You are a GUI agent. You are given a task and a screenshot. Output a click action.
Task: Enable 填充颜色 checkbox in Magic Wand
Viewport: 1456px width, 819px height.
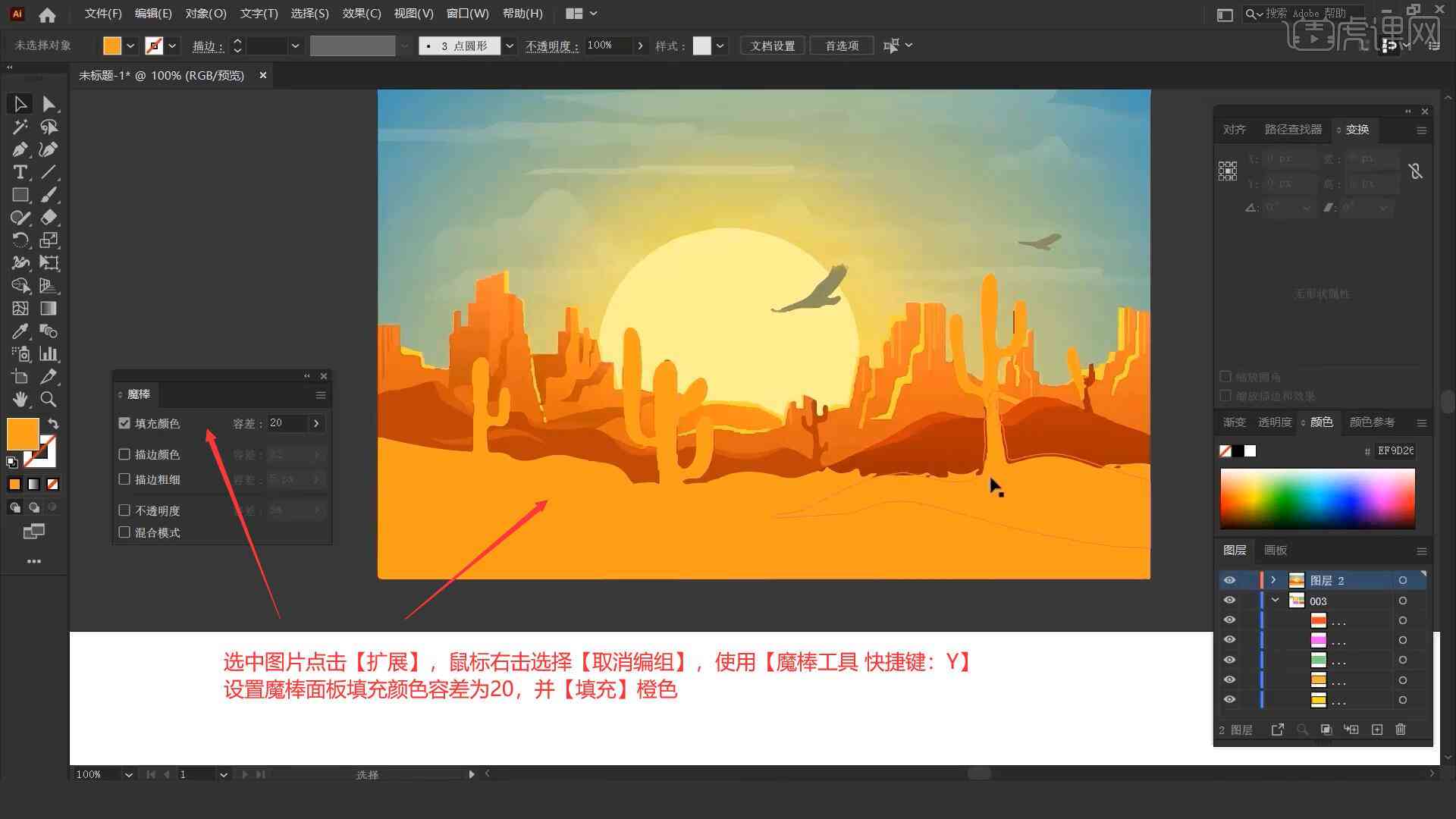coord(124,423)
